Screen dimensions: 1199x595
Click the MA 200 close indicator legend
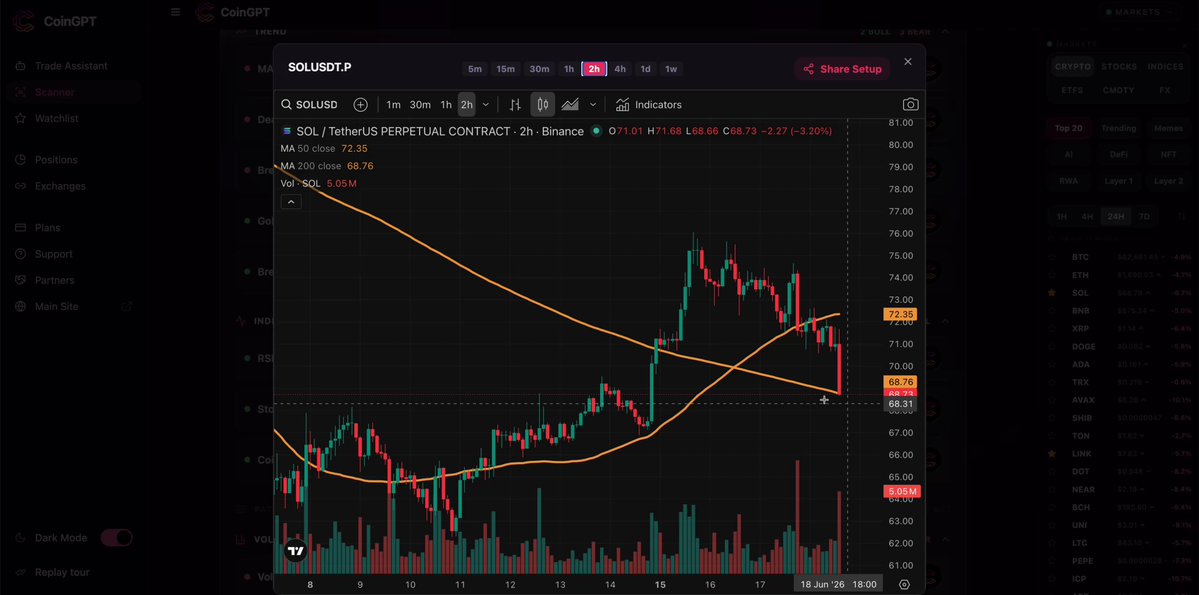(x=327, y=166)
